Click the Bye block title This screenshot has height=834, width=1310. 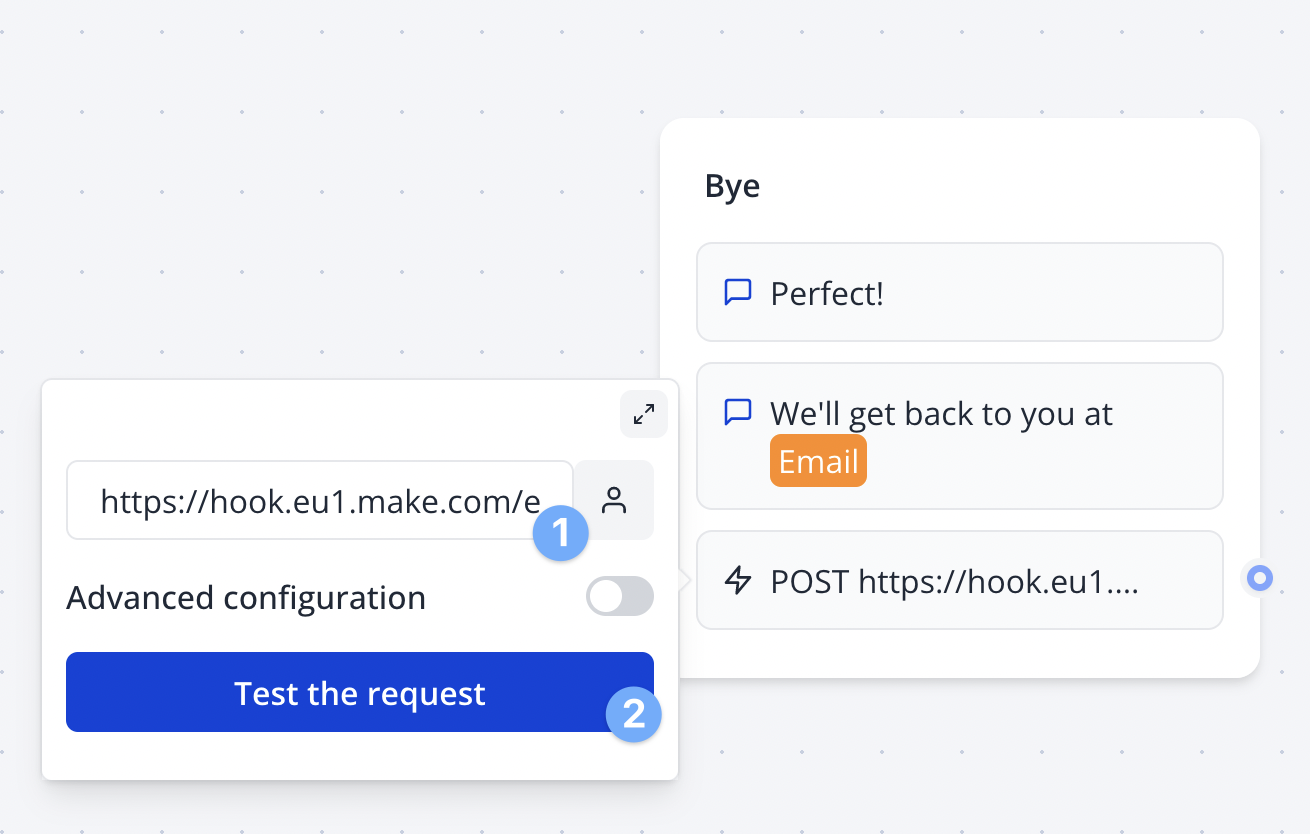732,186
